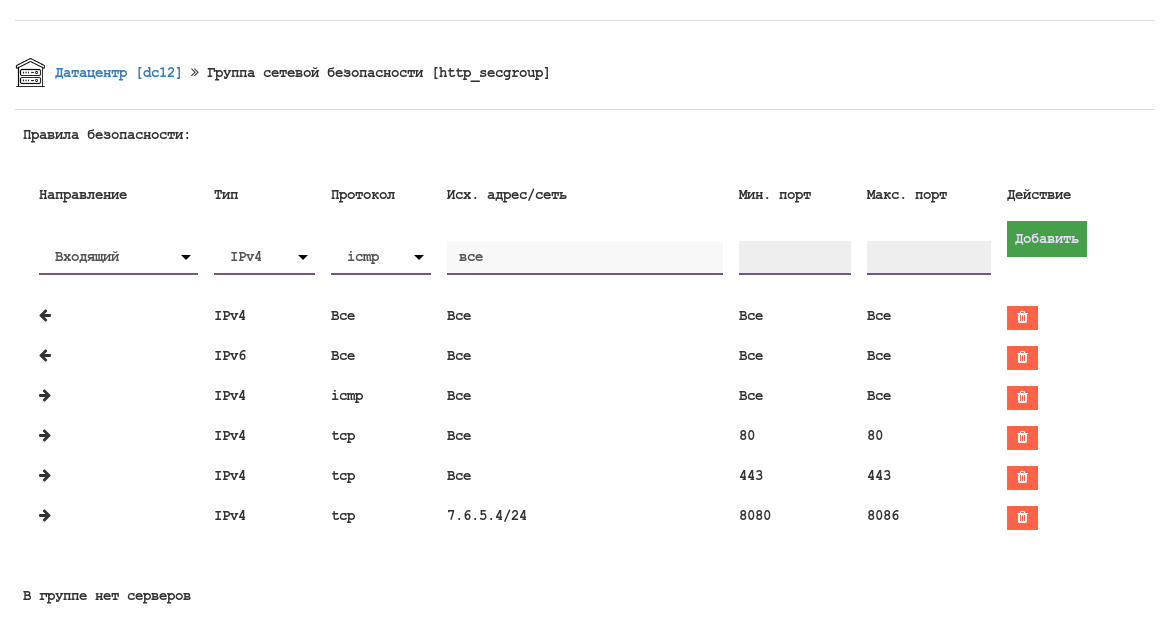Delete the tcp port 443 rule

1022,478
